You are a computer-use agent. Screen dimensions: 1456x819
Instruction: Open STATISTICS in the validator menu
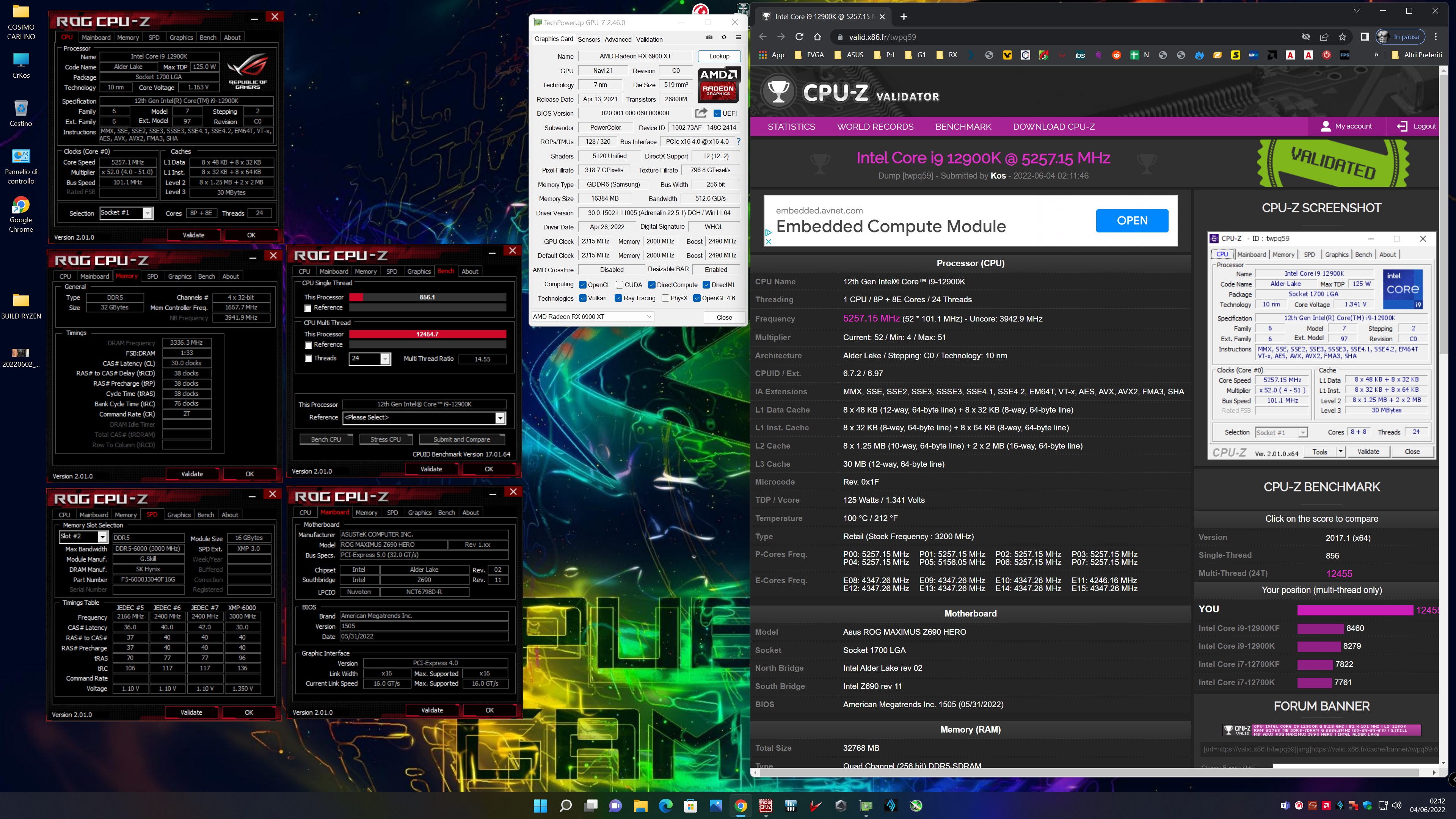tap(791, 127)
